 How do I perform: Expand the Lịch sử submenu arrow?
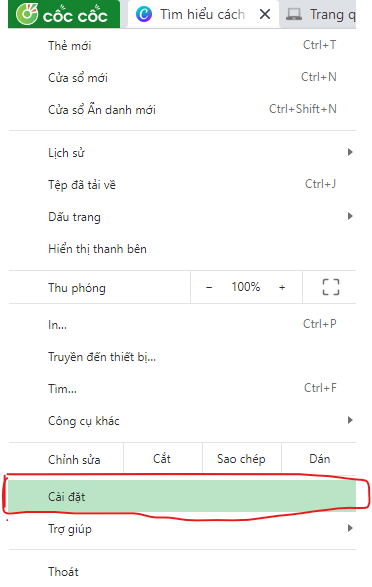350,152
